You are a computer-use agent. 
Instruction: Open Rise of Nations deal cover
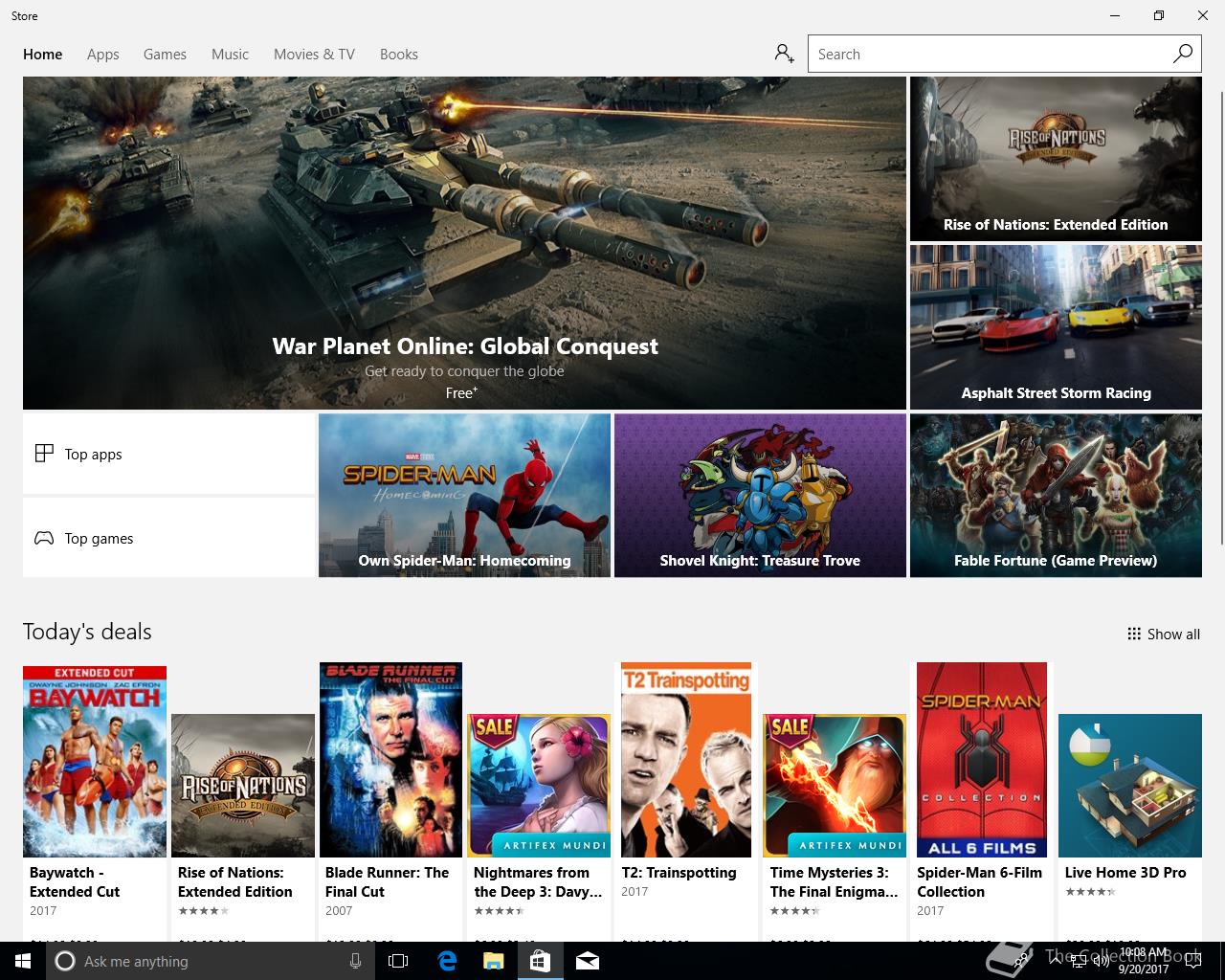point(243,786)
